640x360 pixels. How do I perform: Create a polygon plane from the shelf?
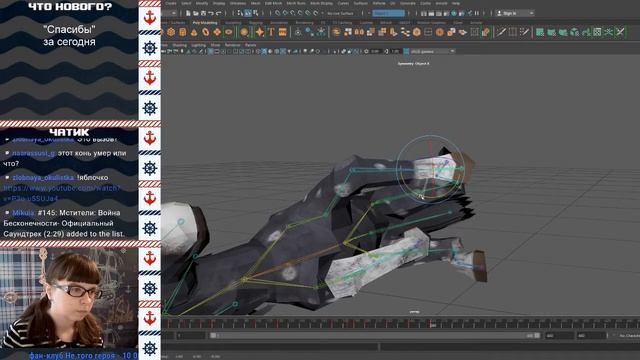coord(217,32)
